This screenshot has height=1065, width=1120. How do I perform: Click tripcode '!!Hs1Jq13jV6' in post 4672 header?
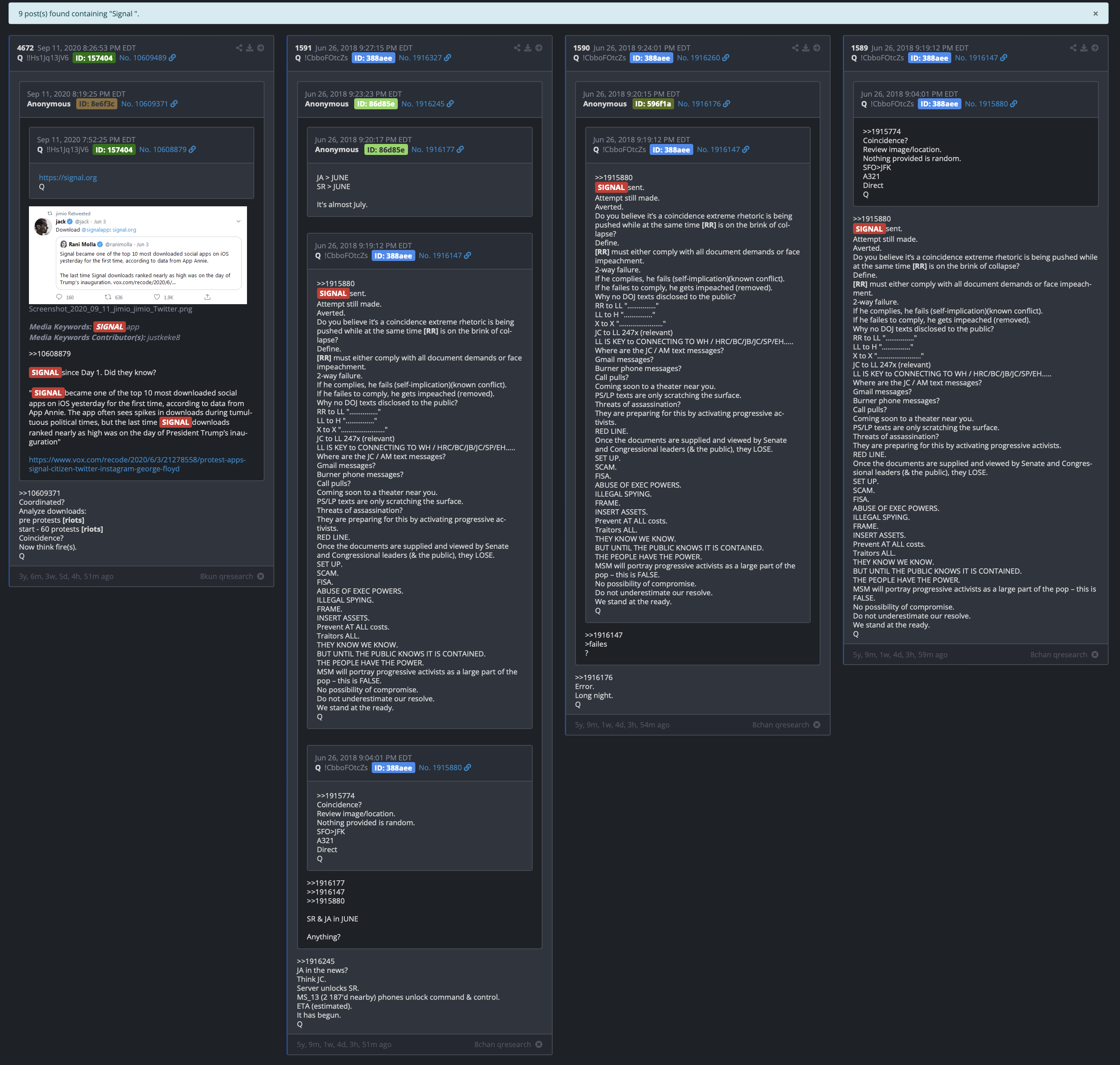tap(48, 58)
